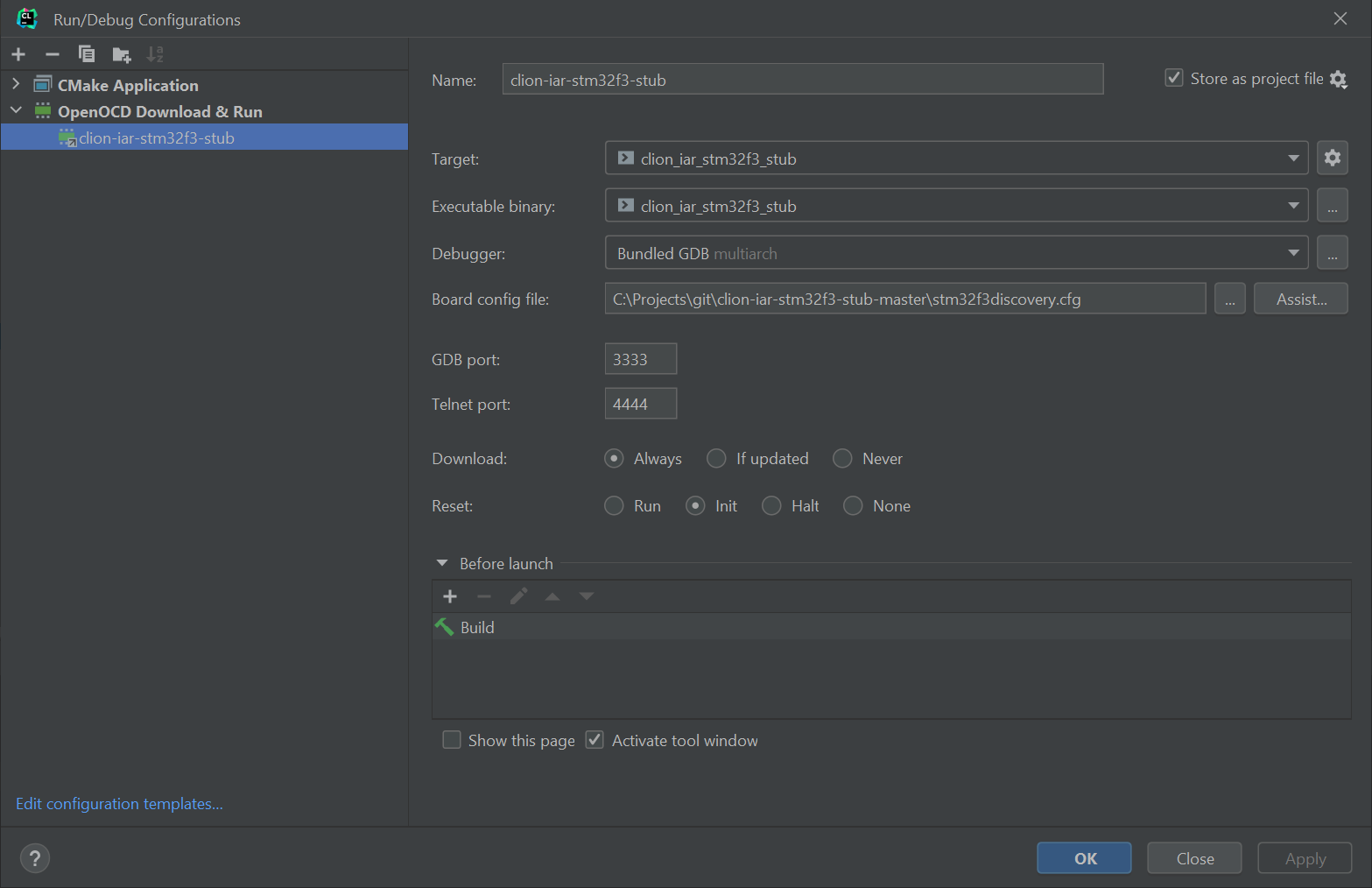Select Never for Download
Viewport: 1372px width, 888px height.
tap(842, 458)
